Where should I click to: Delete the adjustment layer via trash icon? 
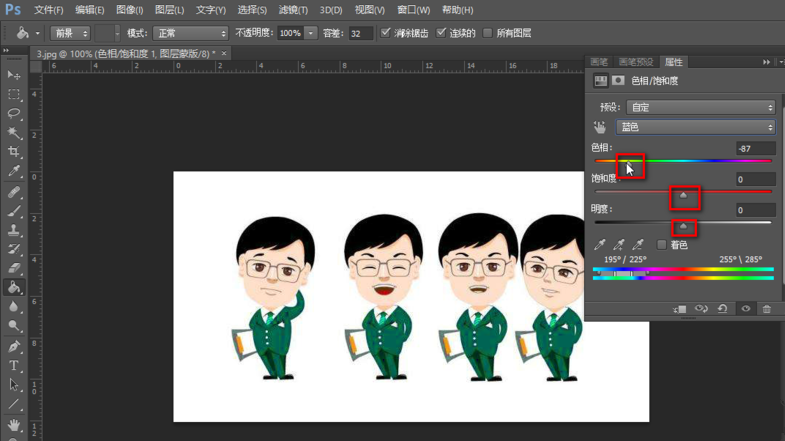pyautogui.click(x=767, y=309)
